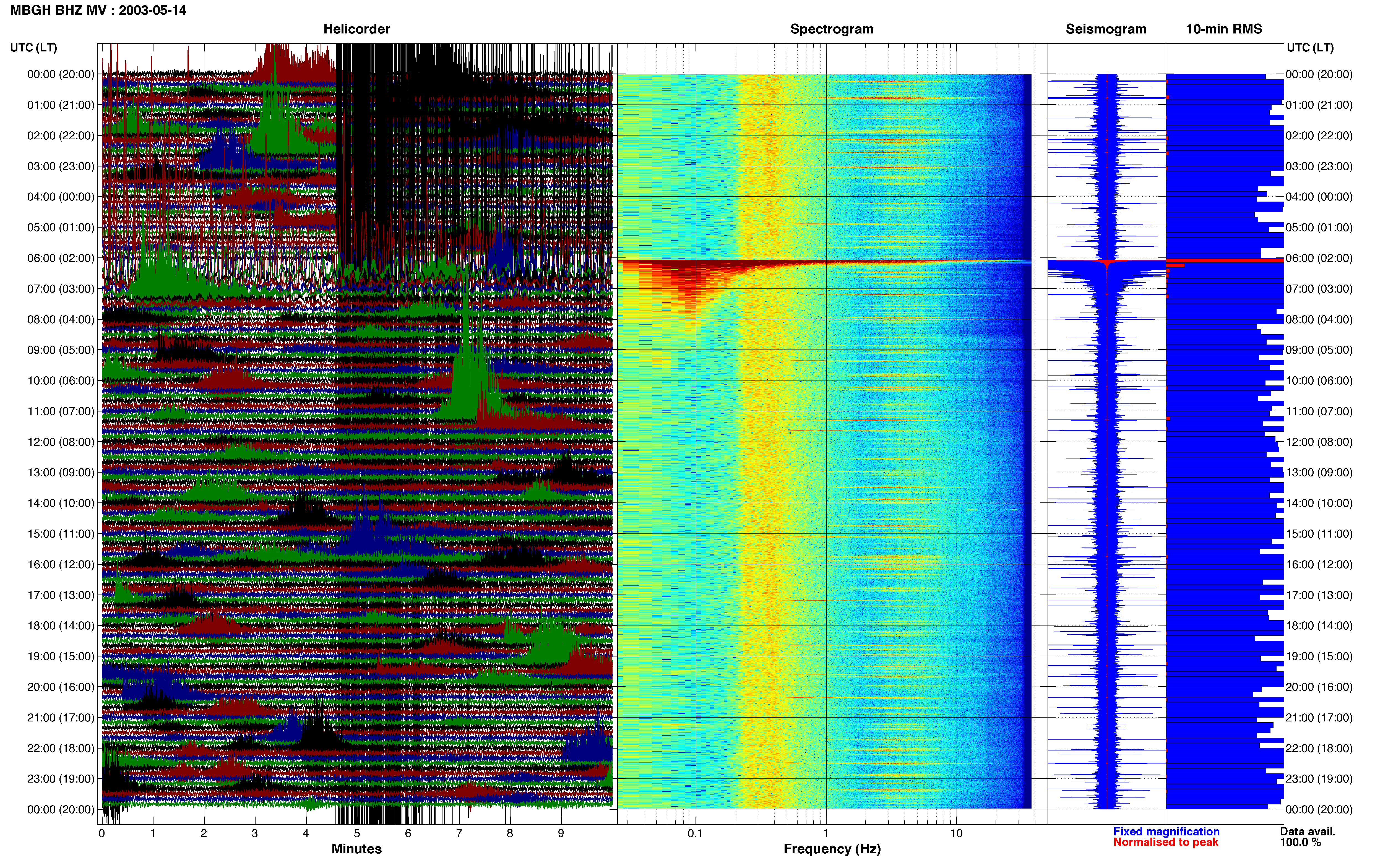
Task: Click the 10-min RMS panel heading
Action: (1224, 29)
